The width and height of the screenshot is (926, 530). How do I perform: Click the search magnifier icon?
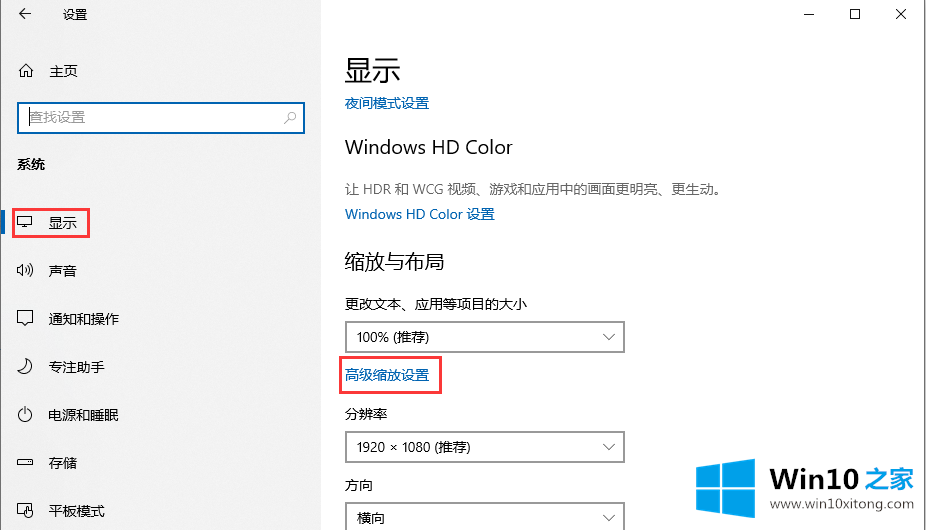[x=290, y=117]
